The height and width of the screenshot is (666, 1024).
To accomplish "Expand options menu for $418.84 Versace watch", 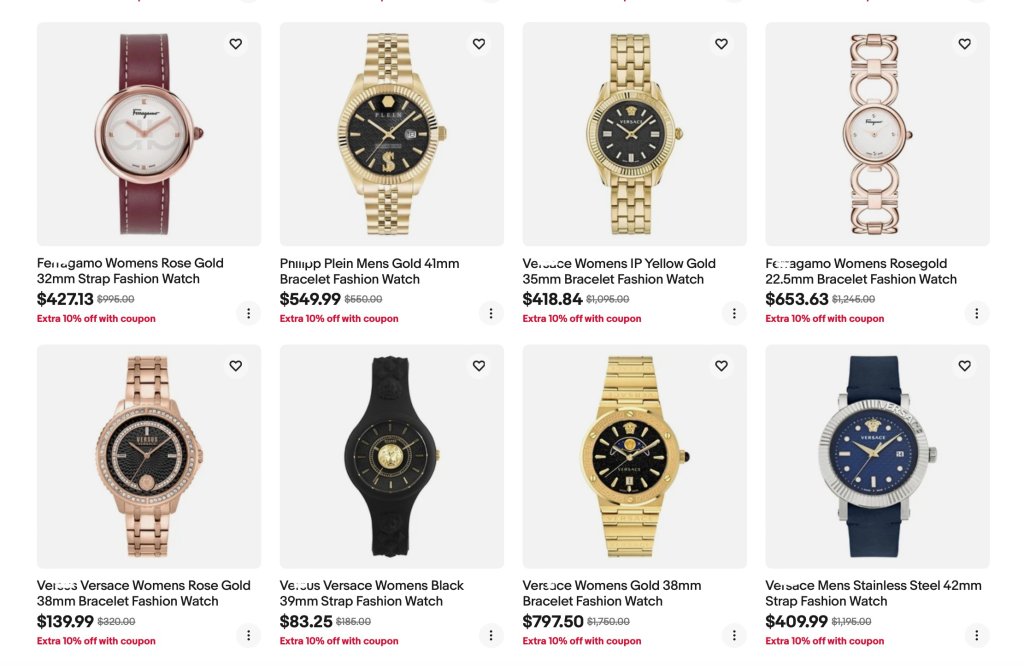I will pos(734,313).
